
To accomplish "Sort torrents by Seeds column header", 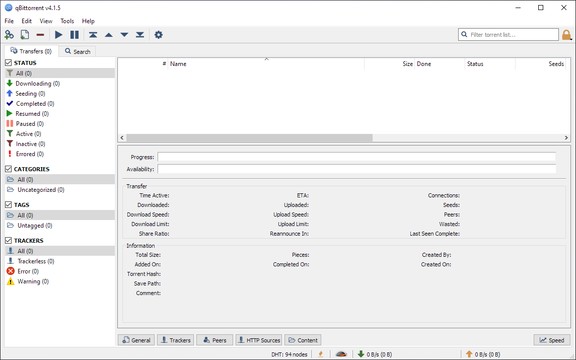I will [x=541, y=64].
